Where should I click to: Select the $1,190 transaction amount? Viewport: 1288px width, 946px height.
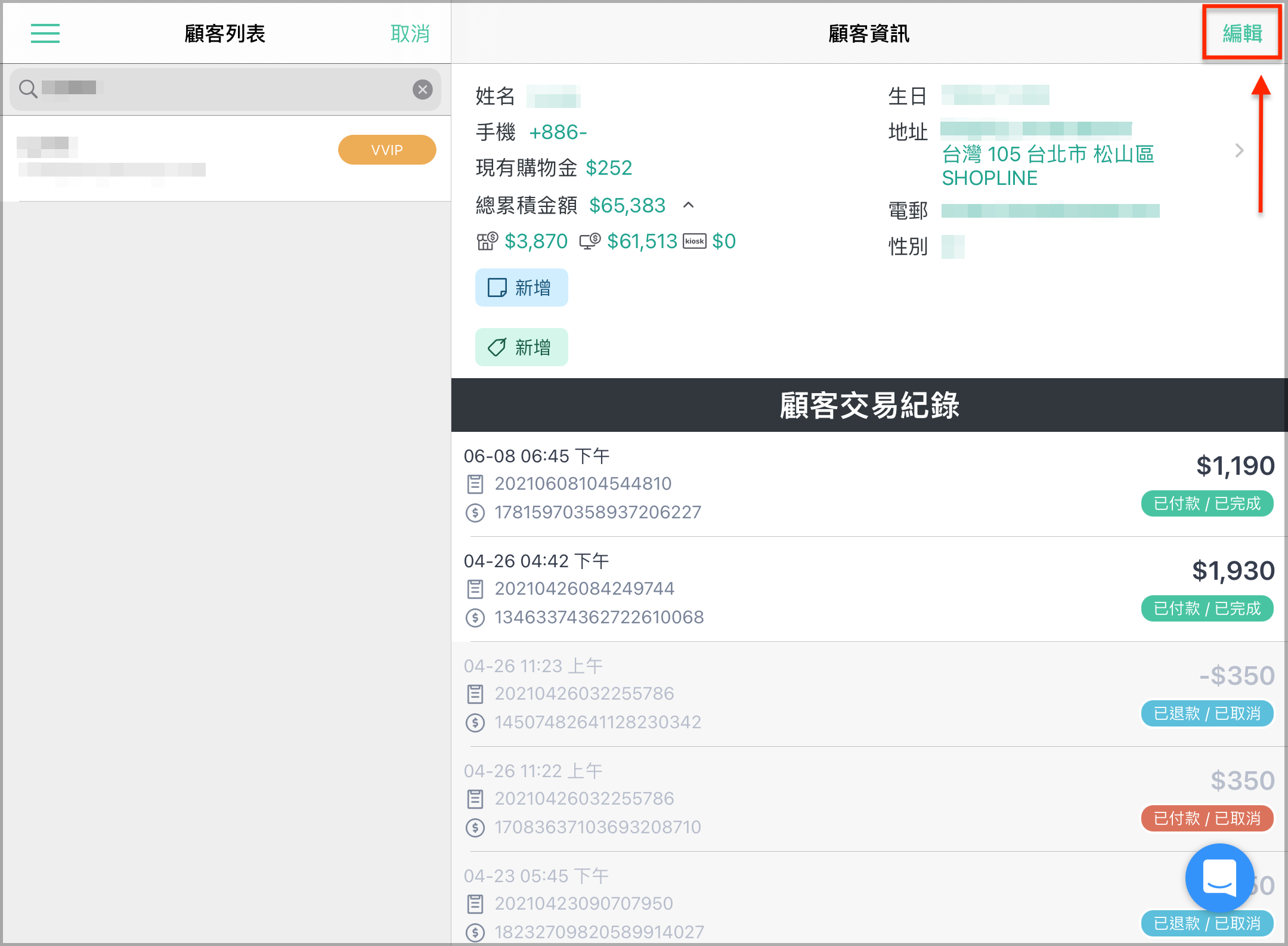1235,465
